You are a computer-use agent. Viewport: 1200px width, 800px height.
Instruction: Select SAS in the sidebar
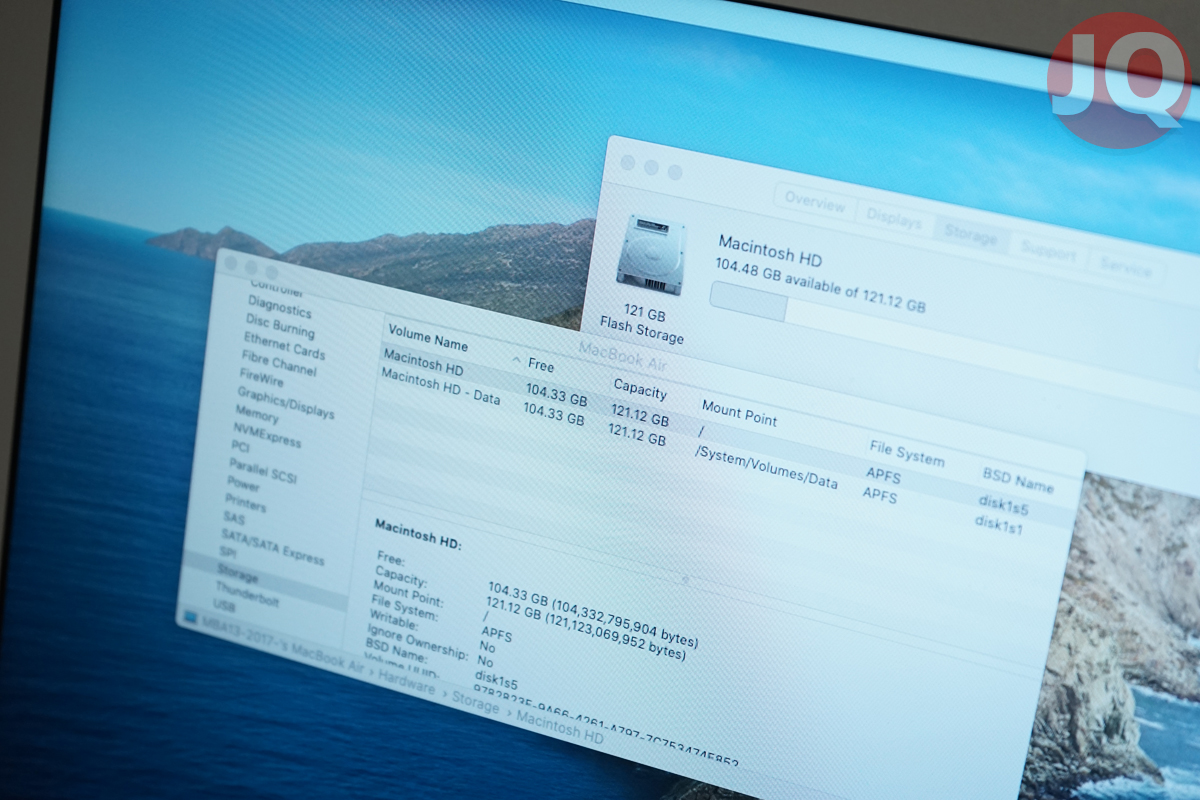(x=233, y=519)
